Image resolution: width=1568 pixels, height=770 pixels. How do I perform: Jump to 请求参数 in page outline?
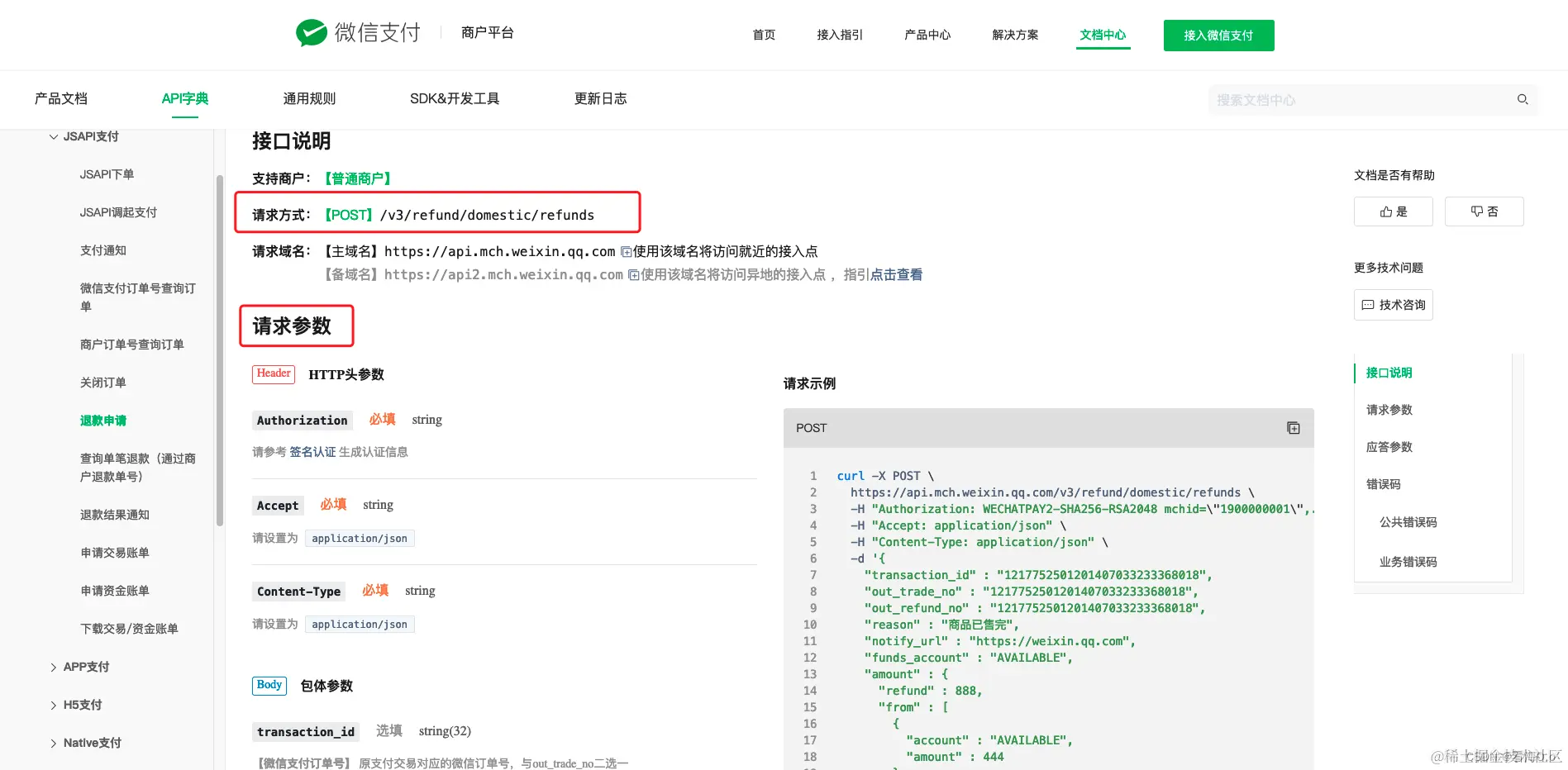tap(1389, 410)
